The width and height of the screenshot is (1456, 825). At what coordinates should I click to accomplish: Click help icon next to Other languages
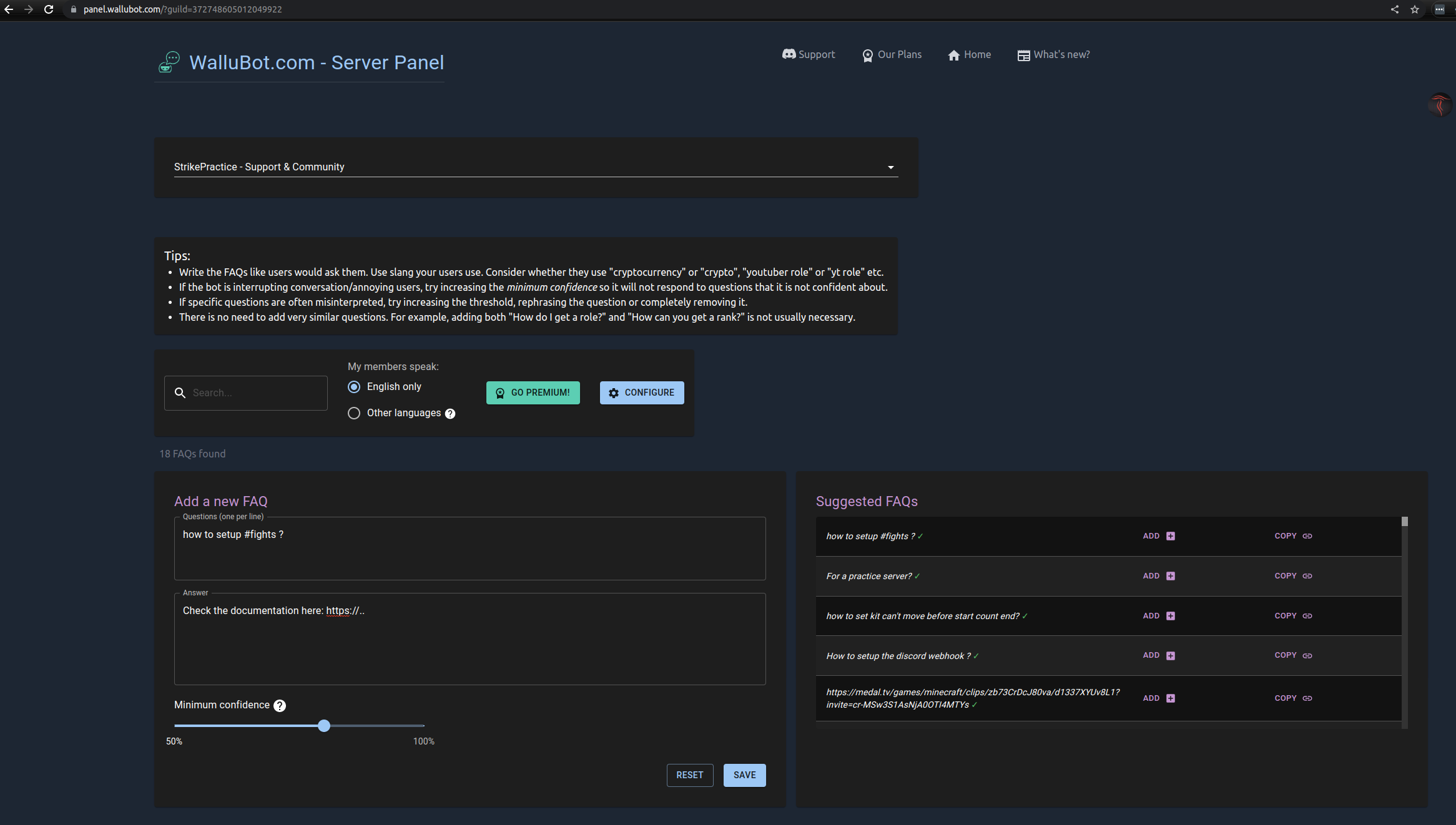point(450,414)
